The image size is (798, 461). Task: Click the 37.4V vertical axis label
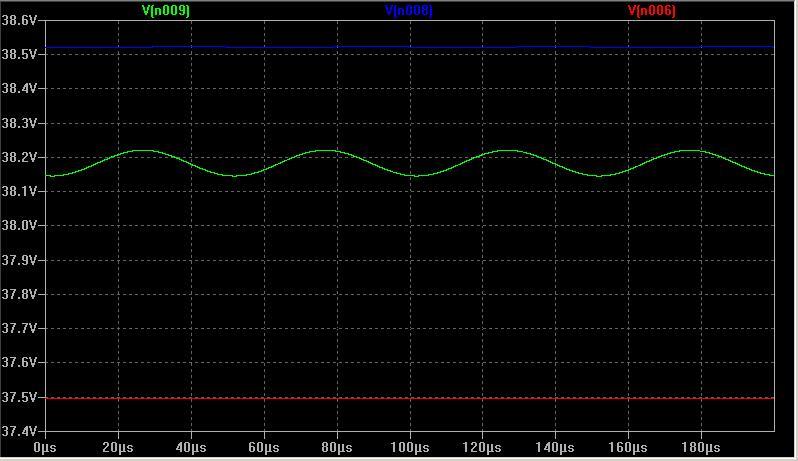[19, 431]
